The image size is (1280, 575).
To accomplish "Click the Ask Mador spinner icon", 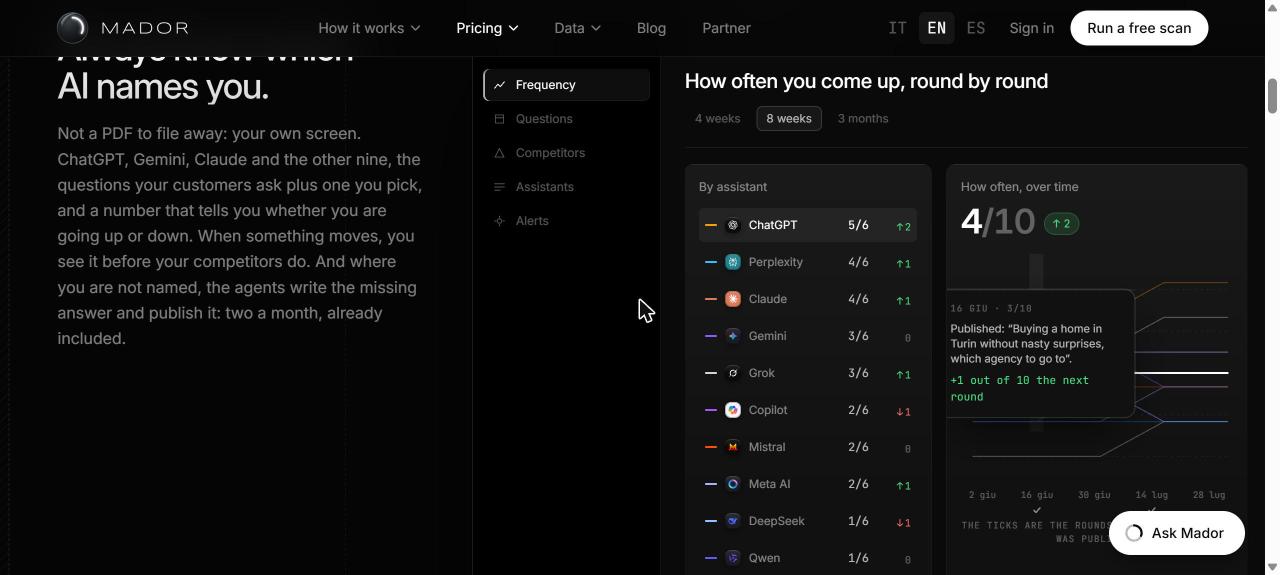I will [1134, 533].
